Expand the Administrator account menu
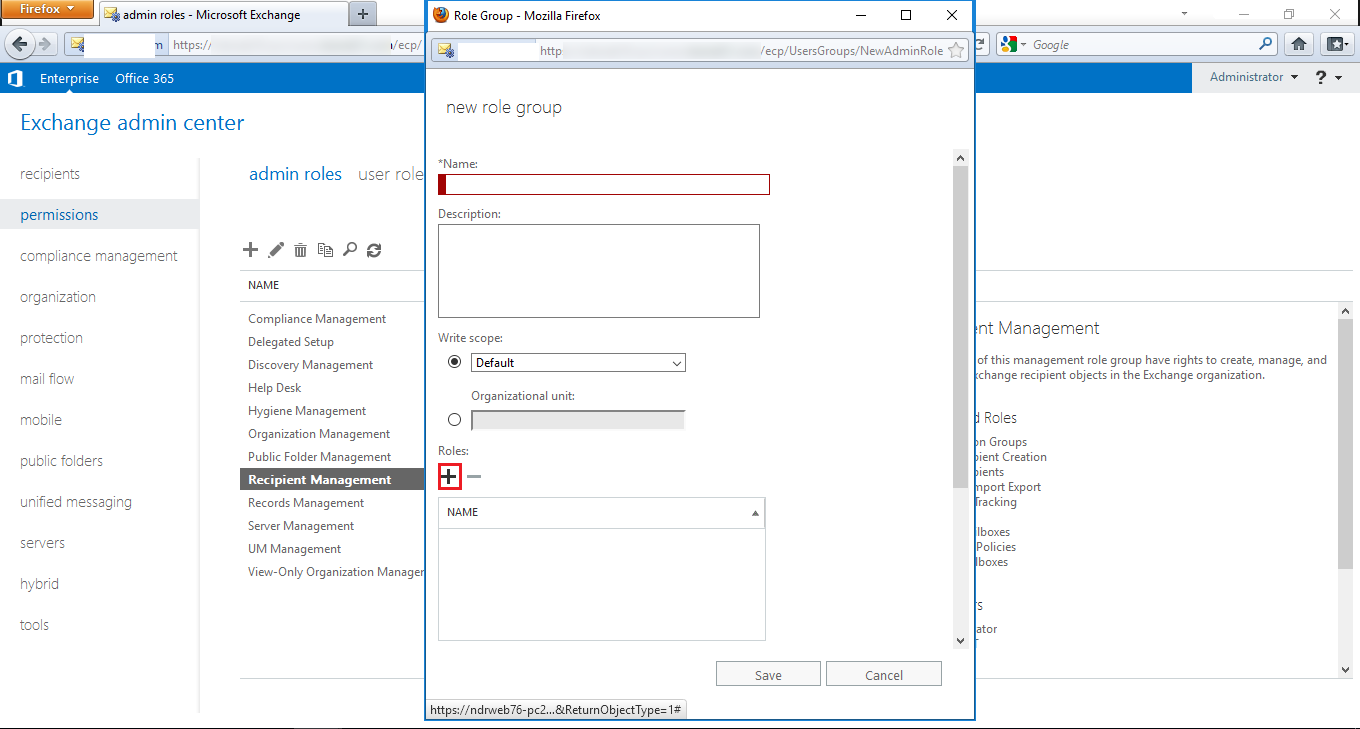 point(1253,77)
